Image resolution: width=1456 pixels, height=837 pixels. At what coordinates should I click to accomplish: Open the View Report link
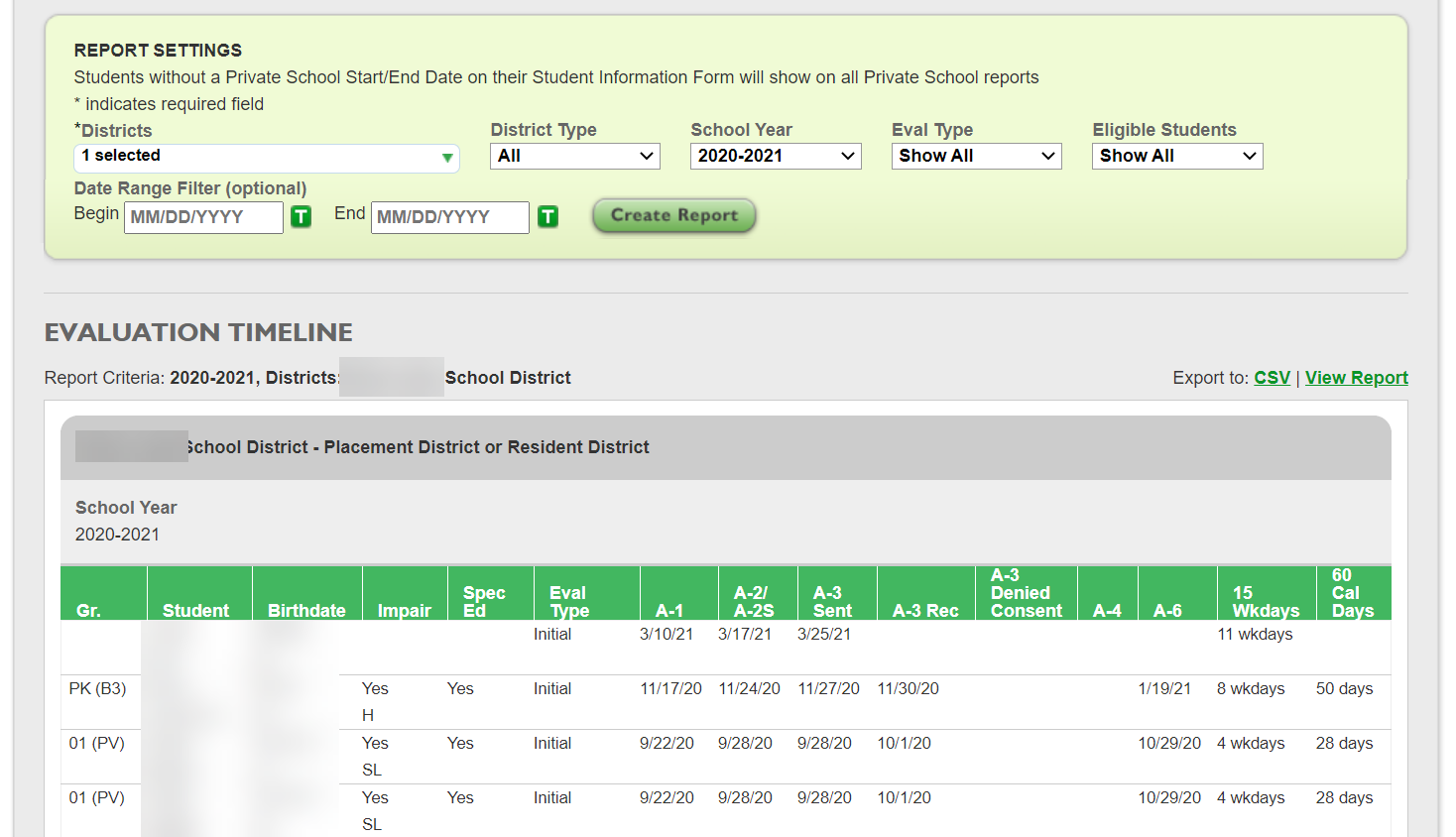click(x=1356, y=378)
